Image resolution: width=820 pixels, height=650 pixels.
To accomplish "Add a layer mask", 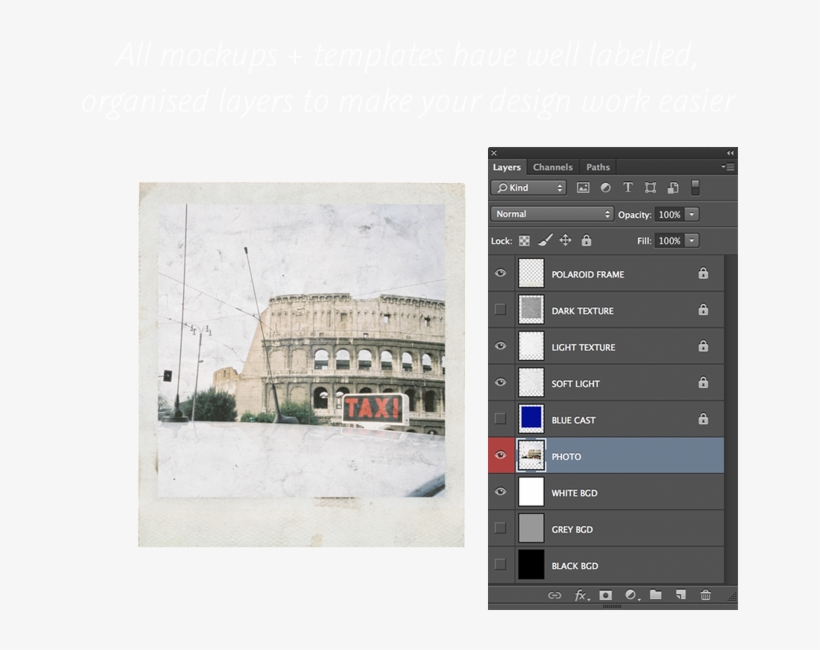I will 606,593.
